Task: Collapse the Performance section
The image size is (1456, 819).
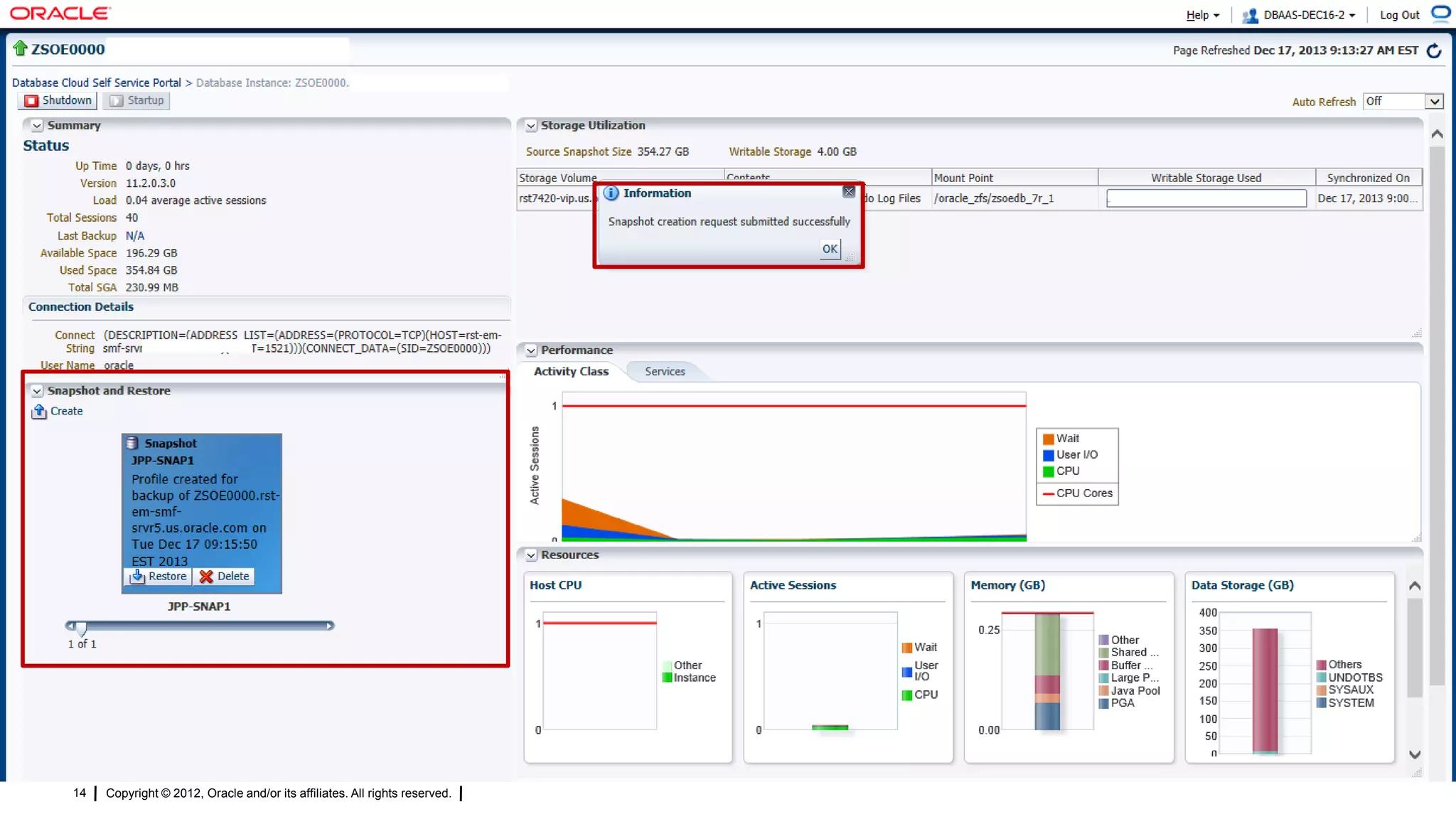Action: (530, 350)
